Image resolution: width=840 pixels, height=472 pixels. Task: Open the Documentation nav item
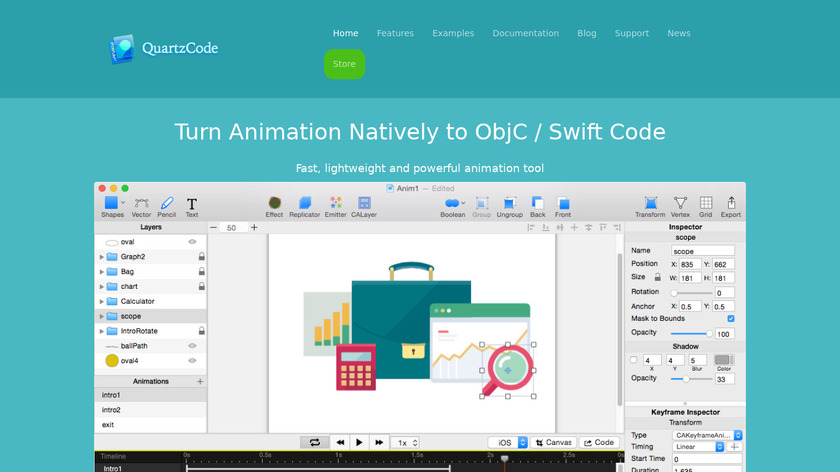pos(526,33)
